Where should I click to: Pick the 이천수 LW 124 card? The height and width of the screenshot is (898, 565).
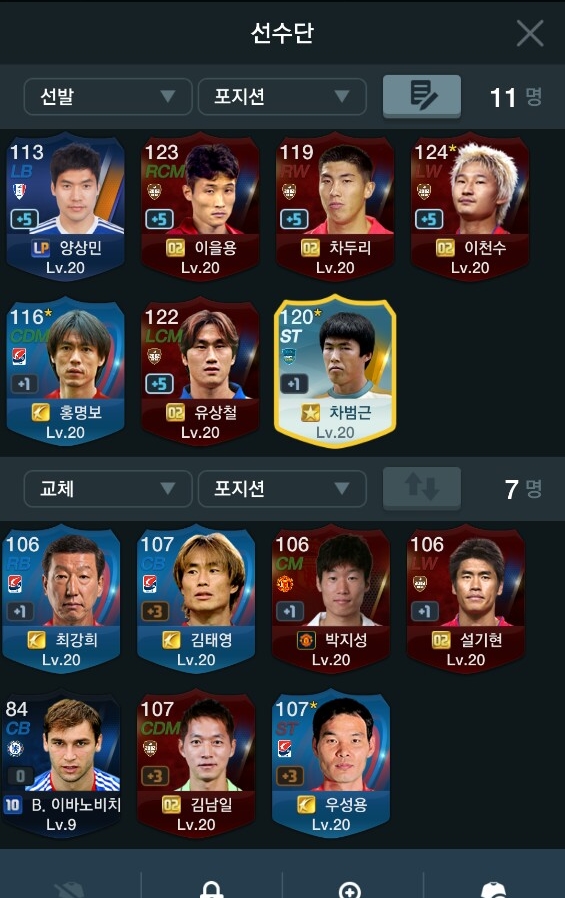click(470, 207)
